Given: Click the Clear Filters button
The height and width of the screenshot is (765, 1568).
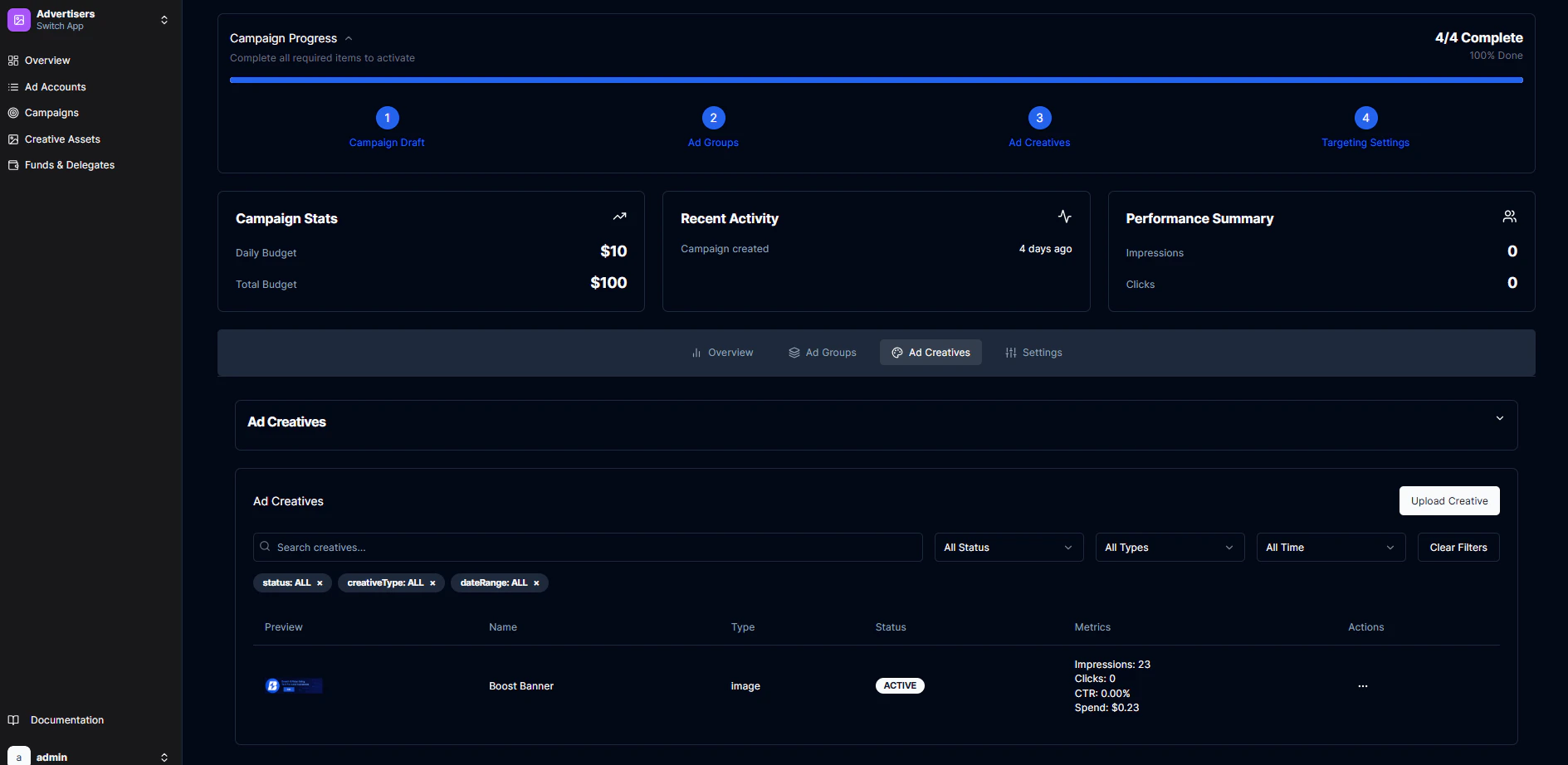Looking at the screenshot, I should 1458,548.
